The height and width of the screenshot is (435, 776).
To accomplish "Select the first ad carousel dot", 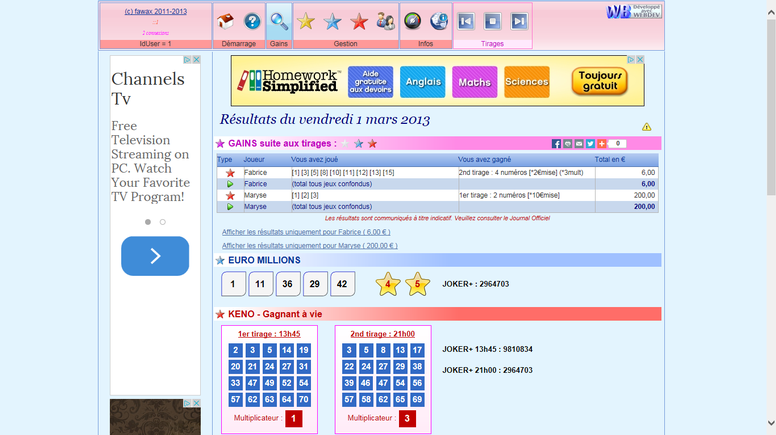I will point(148,222).
